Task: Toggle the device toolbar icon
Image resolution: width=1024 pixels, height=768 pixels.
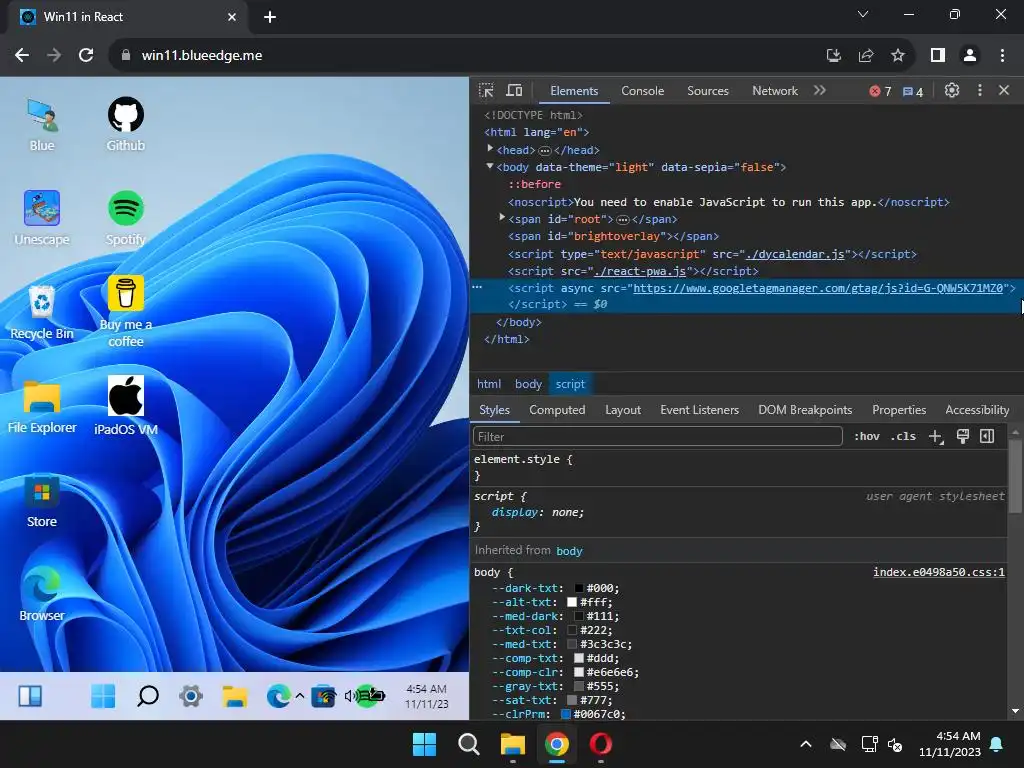Action: (515, 91)
